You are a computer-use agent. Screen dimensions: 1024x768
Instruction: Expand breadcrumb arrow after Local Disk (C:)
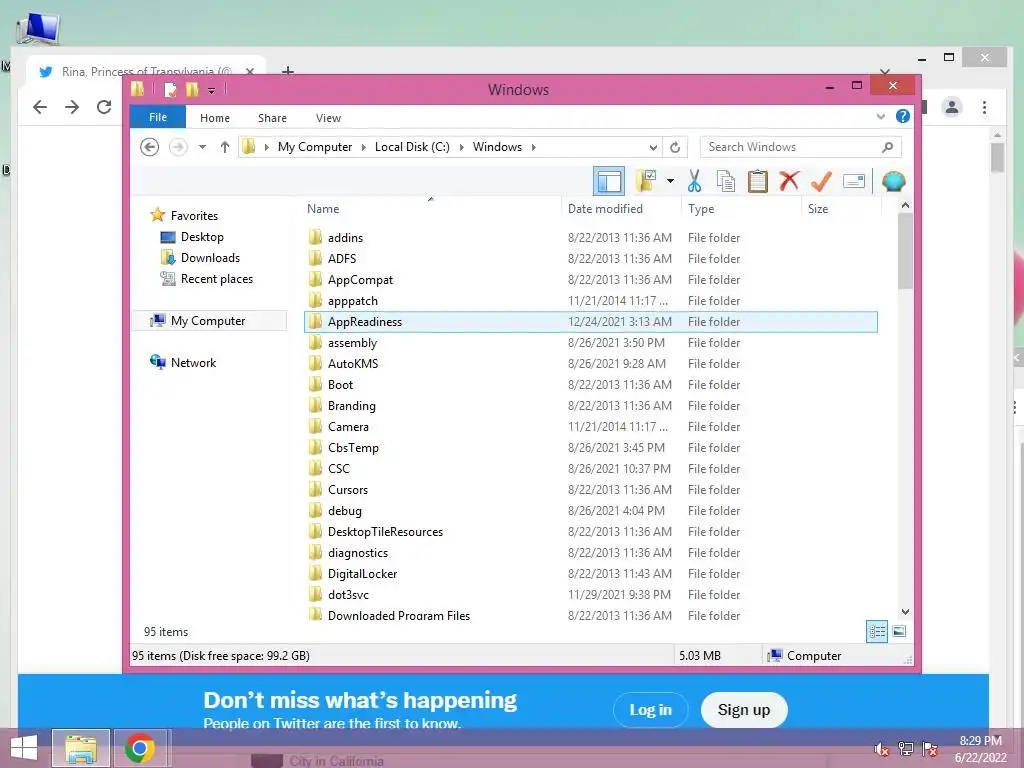click(x=462, y=147)
